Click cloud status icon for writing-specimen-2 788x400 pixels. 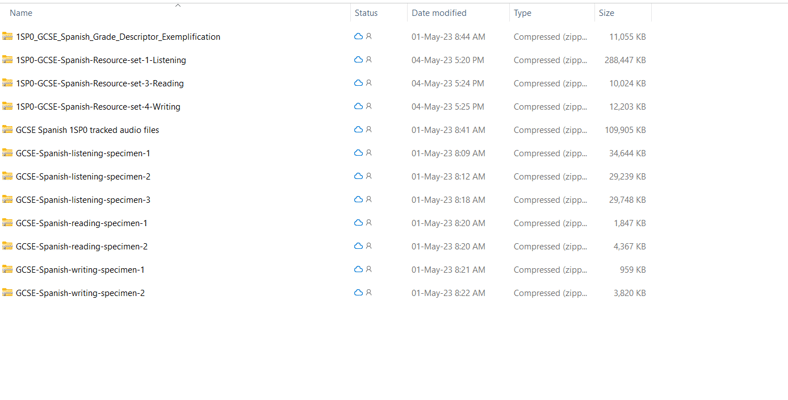358,292
